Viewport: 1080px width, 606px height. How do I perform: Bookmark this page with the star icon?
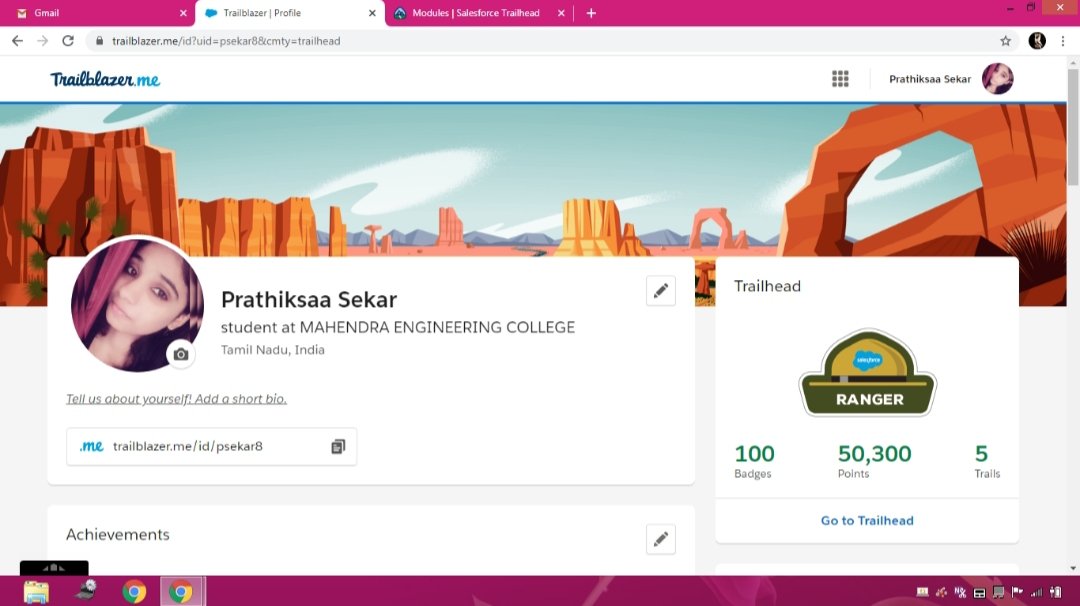point(1006,41)
